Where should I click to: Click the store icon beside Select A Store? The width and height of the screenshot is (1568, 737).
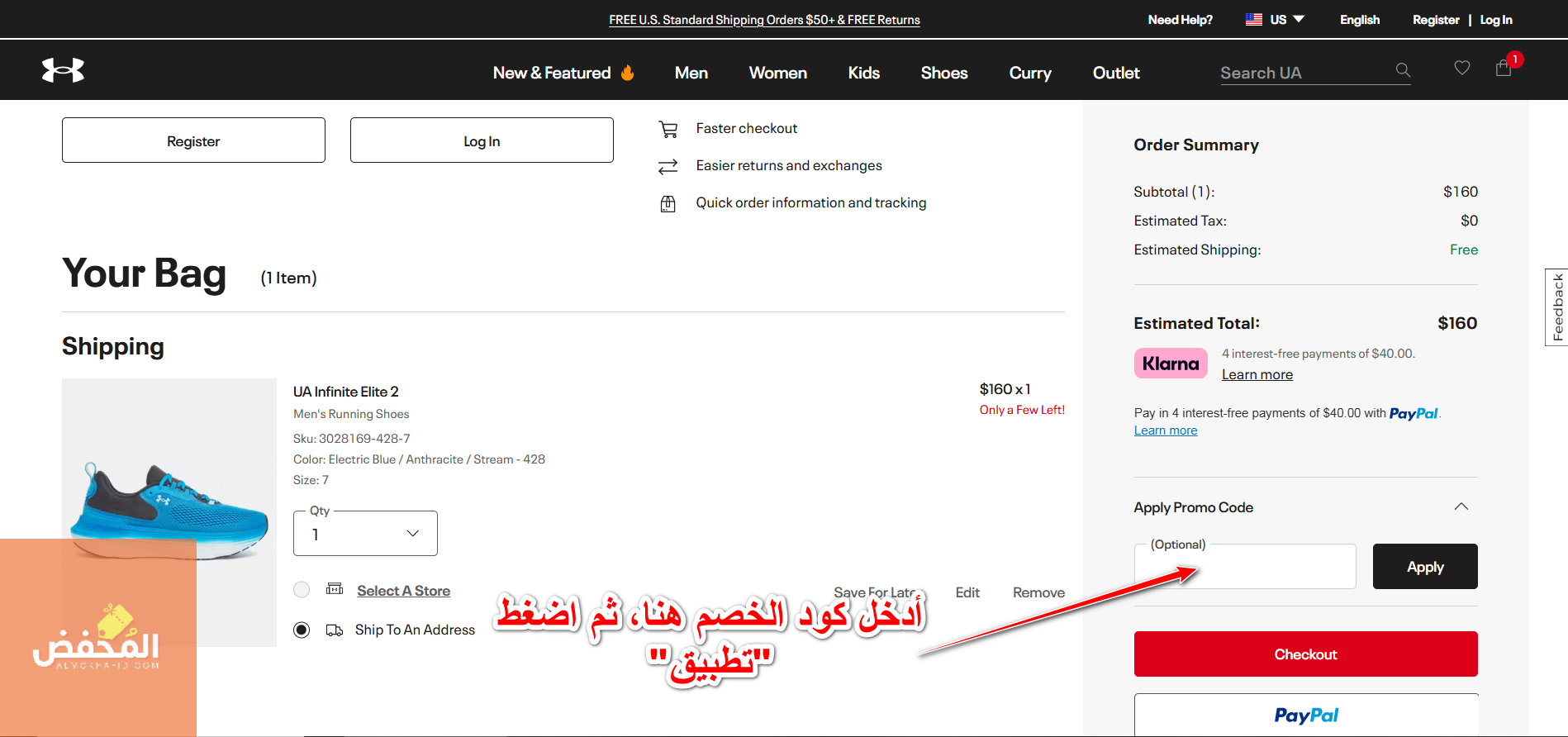(335, 589)
